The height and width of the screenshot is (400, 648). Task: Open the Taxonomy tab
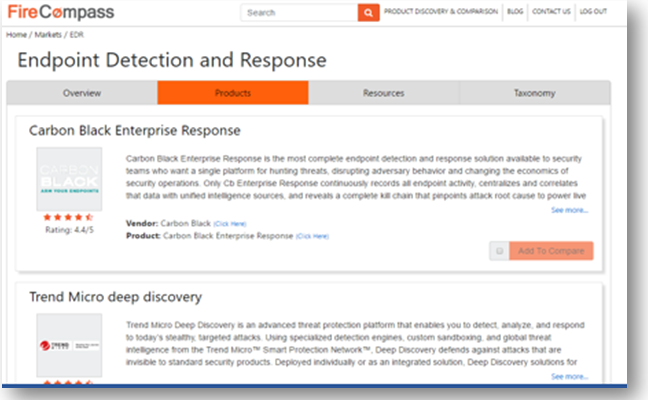coord(535,93)
